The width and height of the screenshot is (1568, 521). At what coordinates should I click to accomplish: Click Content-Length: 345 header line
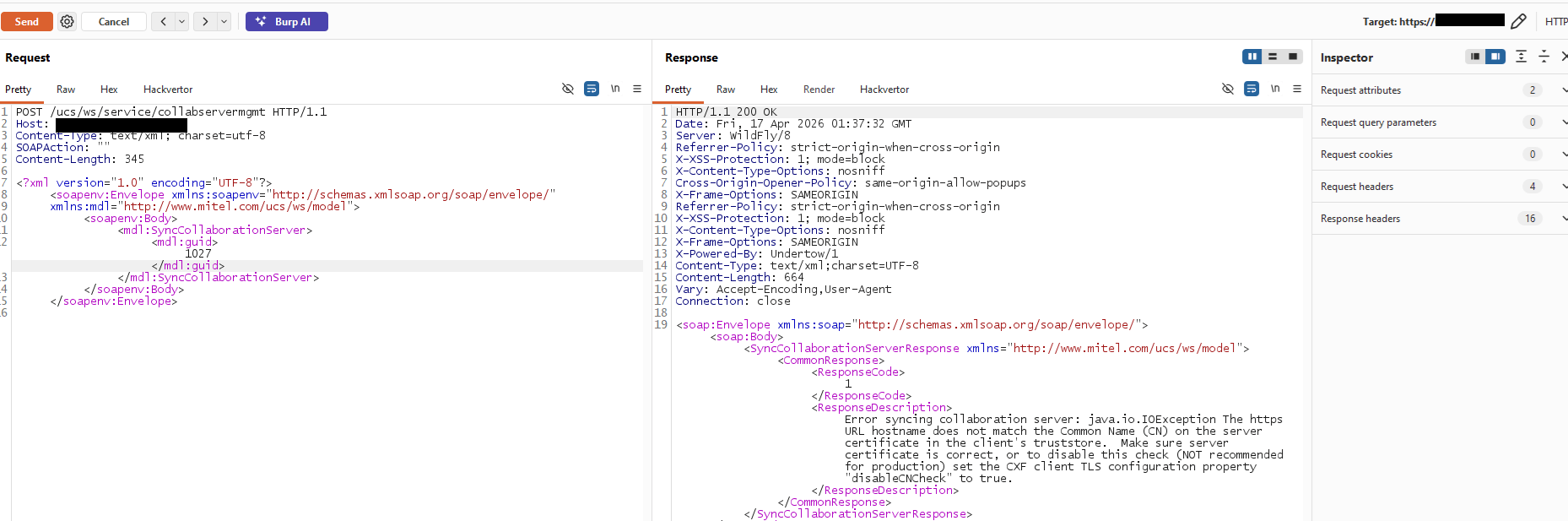pos(80,159)
